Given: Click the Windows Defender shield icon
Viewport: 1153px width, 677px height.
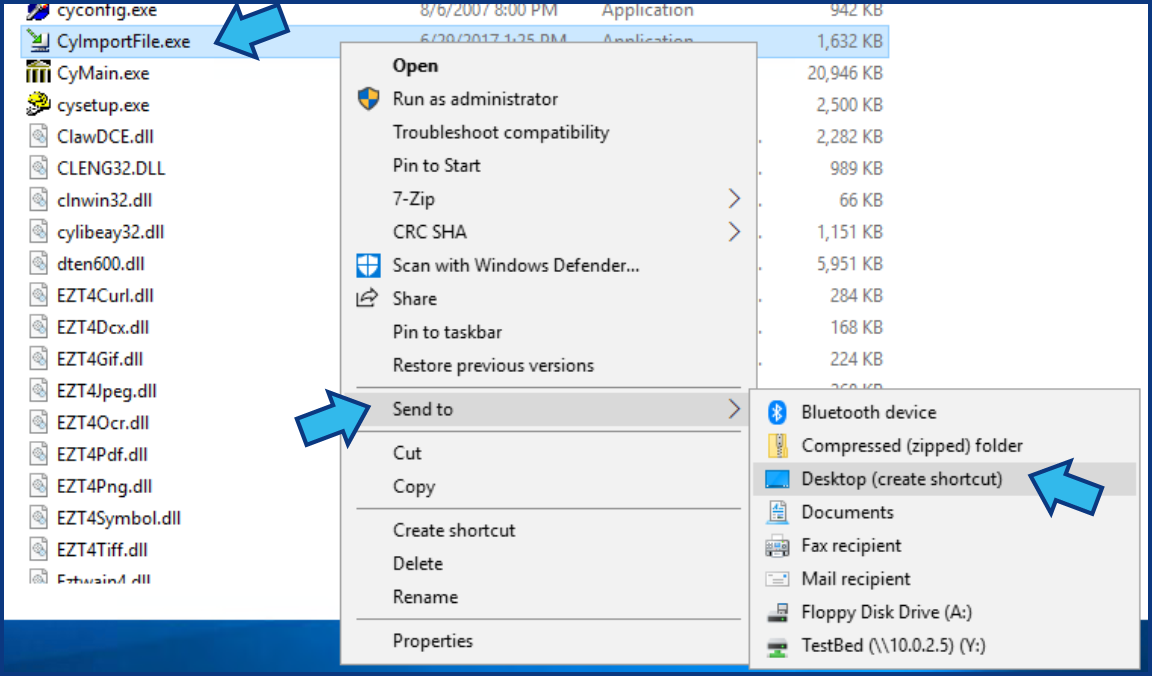Looking at the screenshot, I should [368, 265].
